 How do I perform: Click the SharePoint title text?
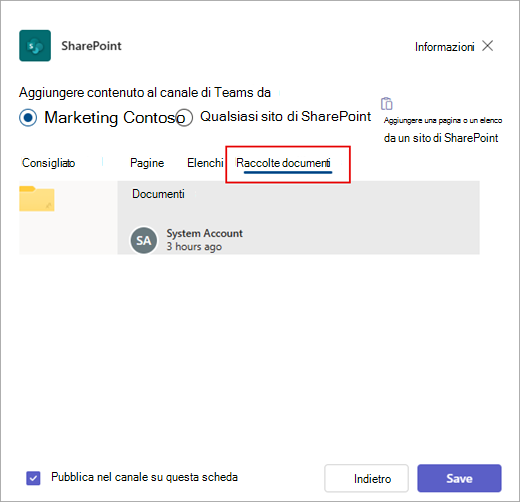91,46
